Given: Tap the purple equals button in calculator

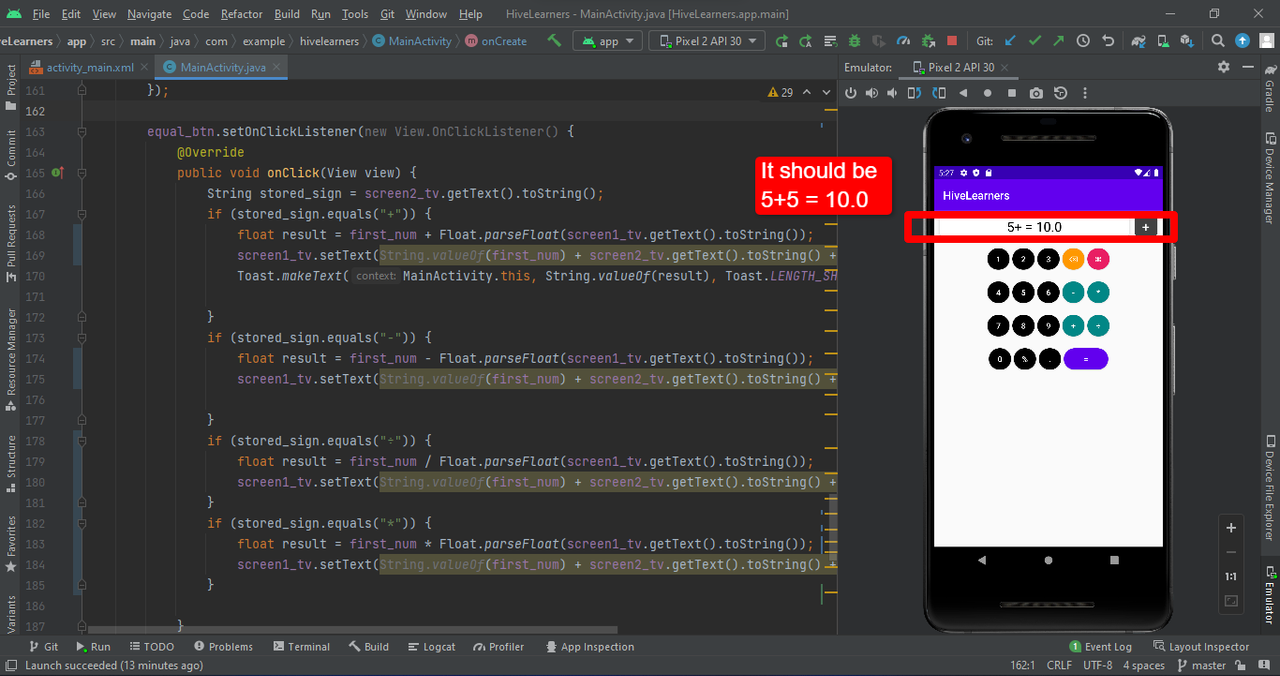Looking at the screenshot, I should (1086, 359).
